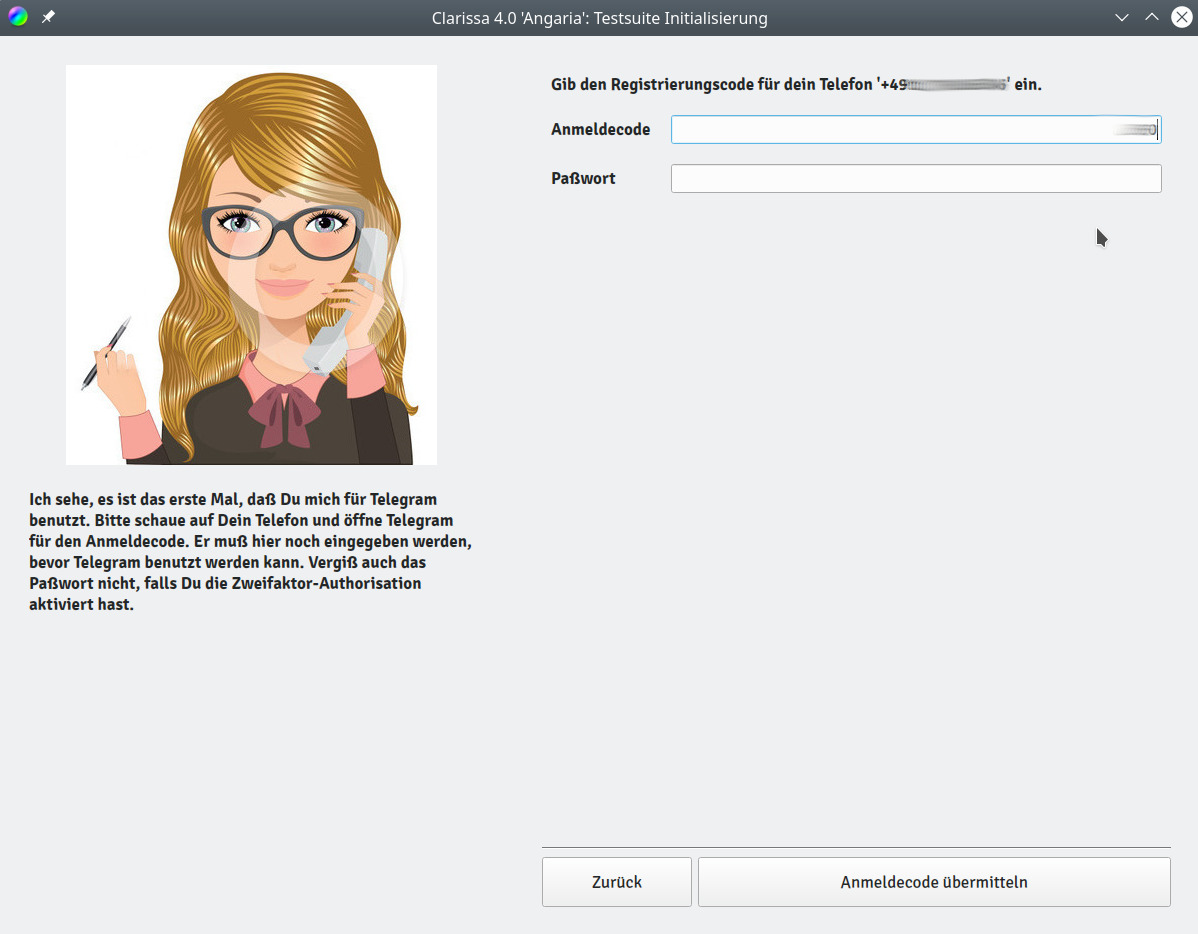Open the application menu icon in title bar

18,17
